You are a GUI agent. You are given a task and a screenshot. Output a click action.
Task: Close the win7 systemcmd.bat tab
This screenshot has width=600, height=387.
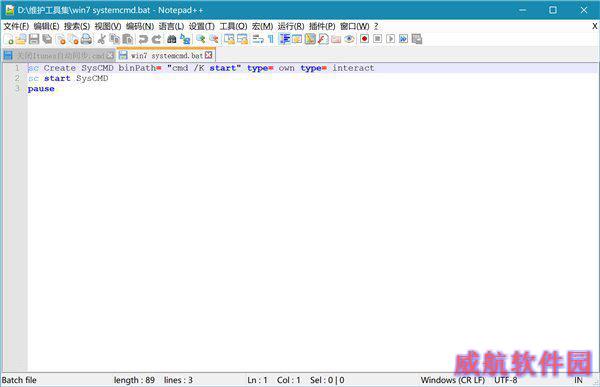click(x=209, y=55)
